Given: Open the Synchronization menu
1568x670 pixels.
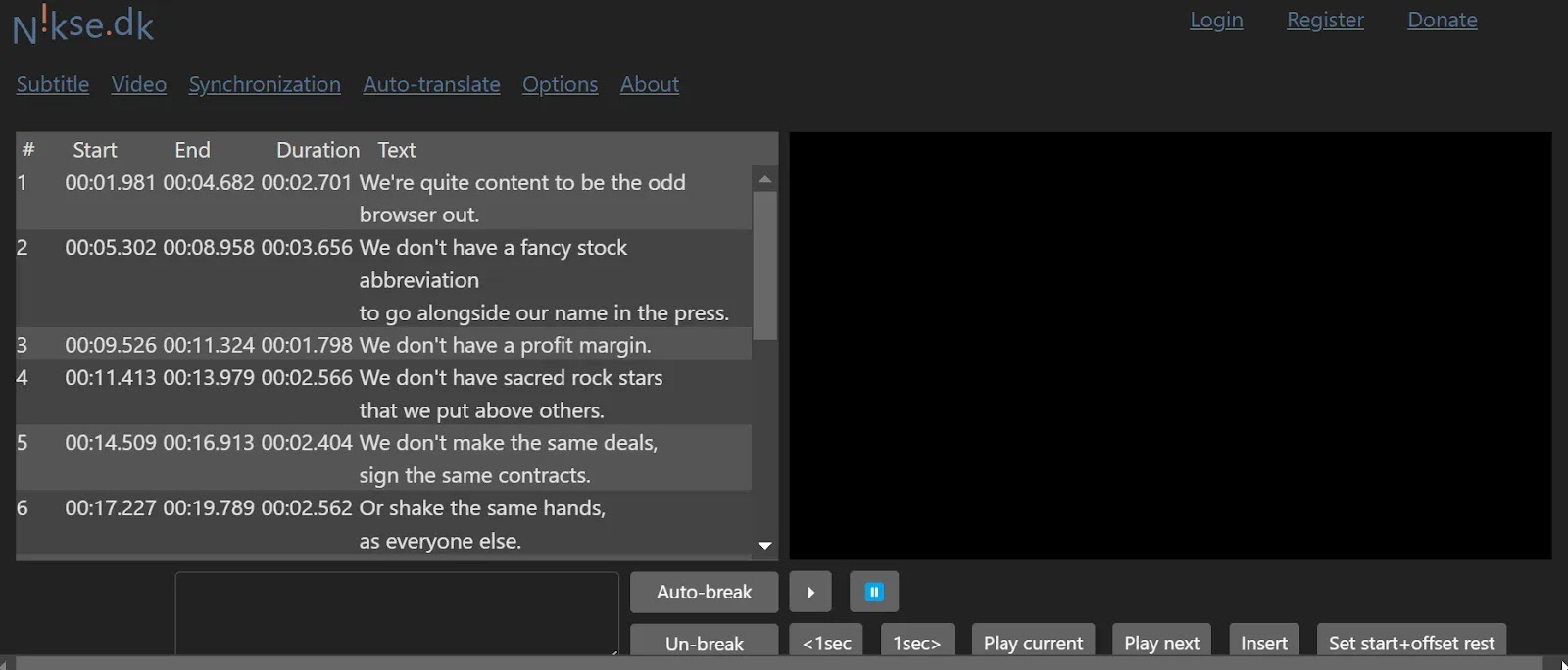Looking at the screenshot, I should click(265, 84).
